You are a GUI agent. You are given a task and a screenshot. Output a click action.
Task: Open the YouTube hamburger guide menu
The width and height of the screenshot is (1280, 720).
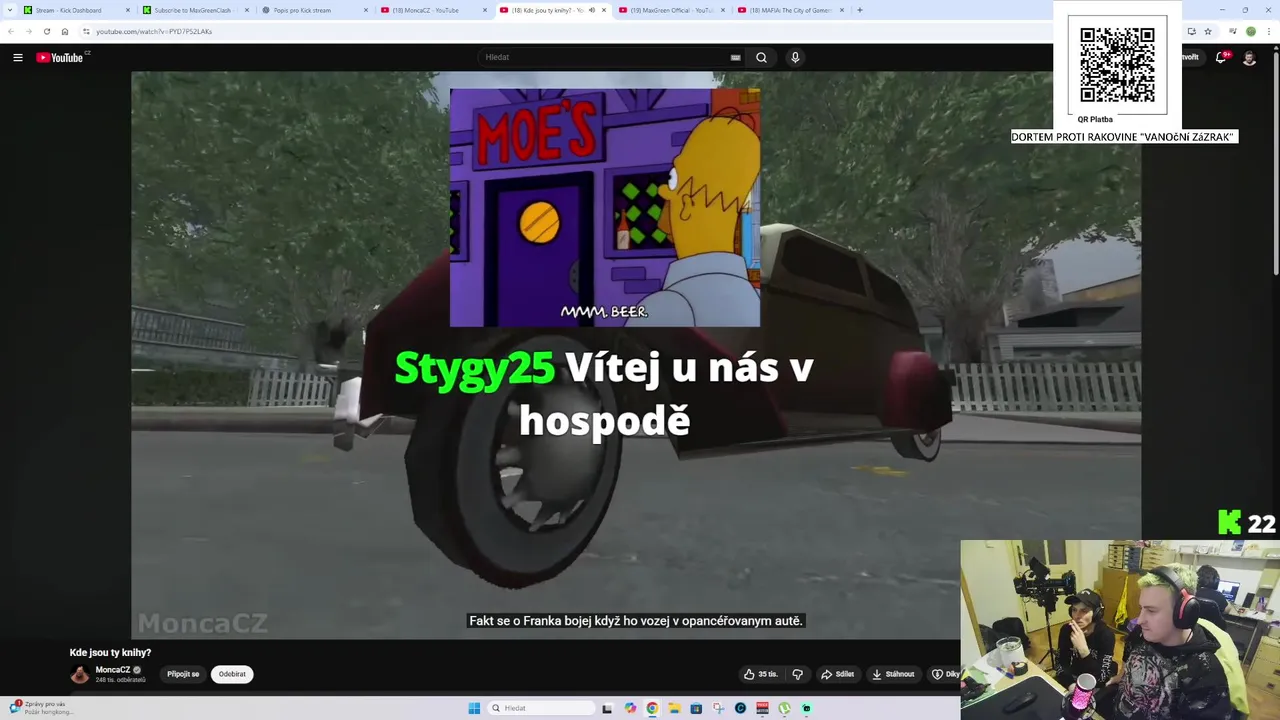click(18, 58)
